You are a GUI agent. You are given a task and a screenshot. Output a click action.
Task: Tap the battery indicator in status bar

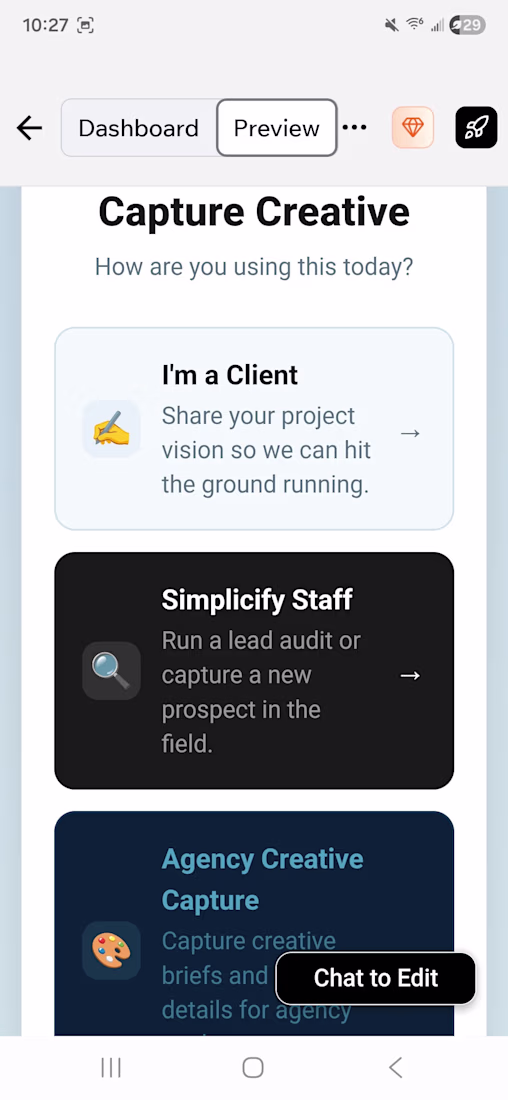coord(468,25)
